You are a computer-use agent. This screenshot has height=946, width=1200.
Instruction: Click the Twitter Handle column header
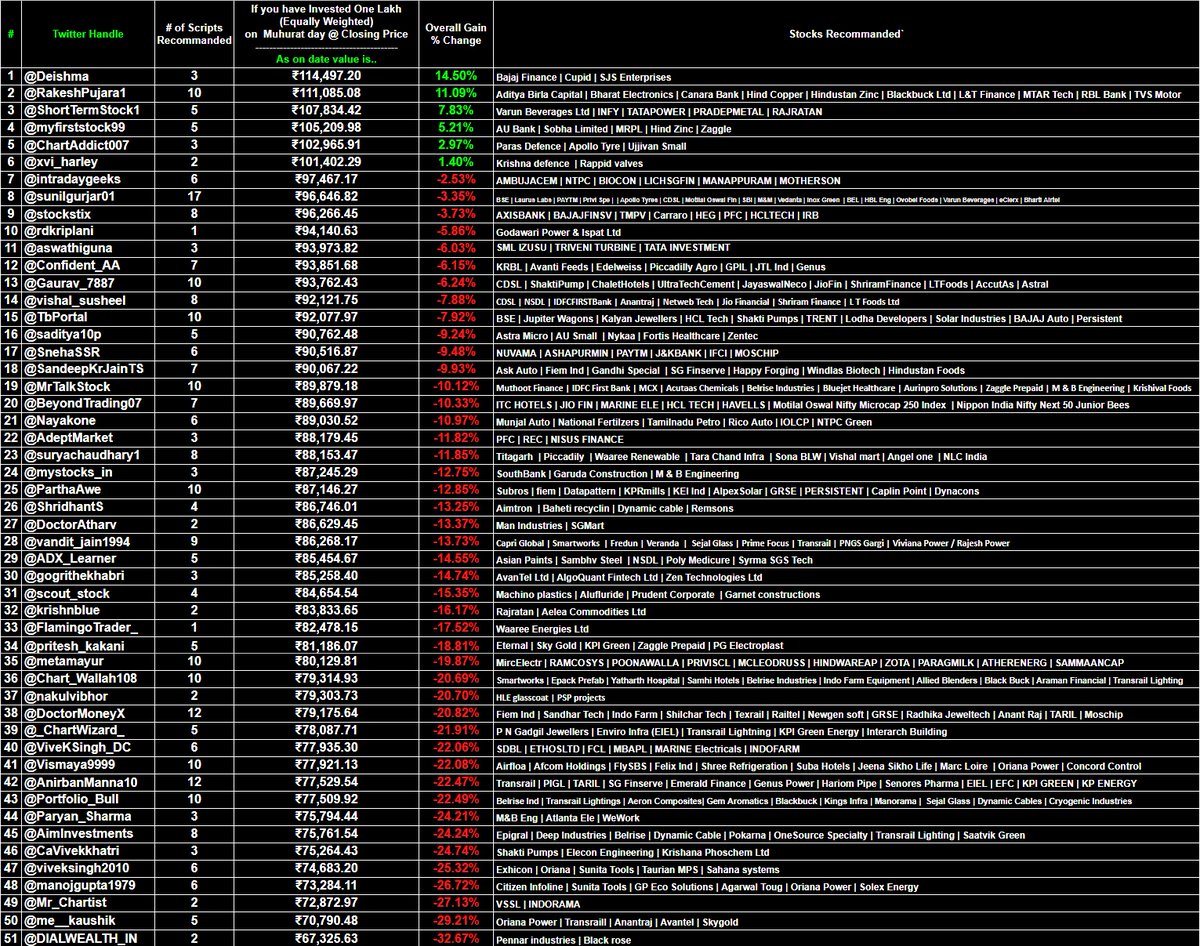point(87,34)
